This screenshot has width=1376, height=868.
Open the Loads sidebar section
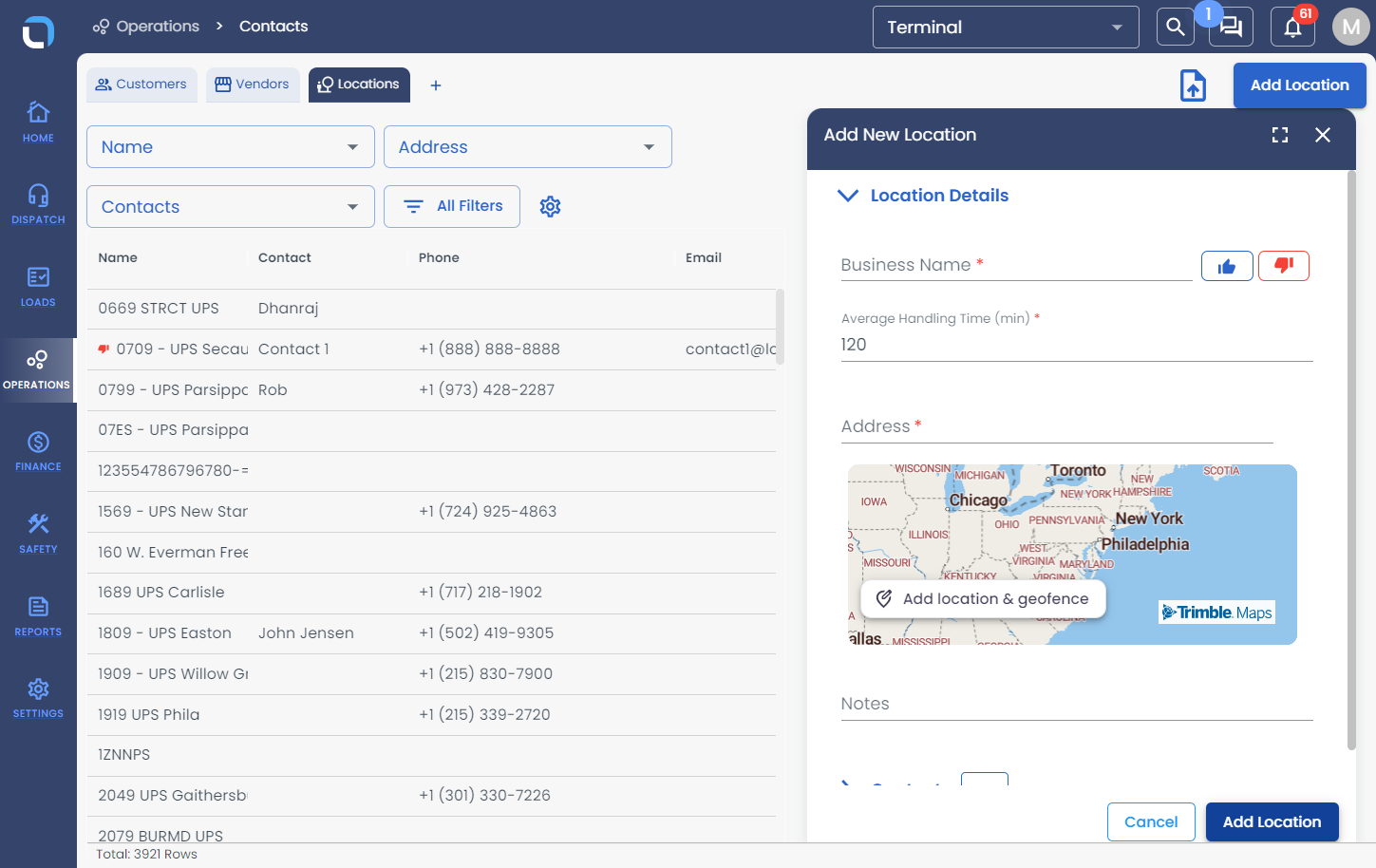38,287
